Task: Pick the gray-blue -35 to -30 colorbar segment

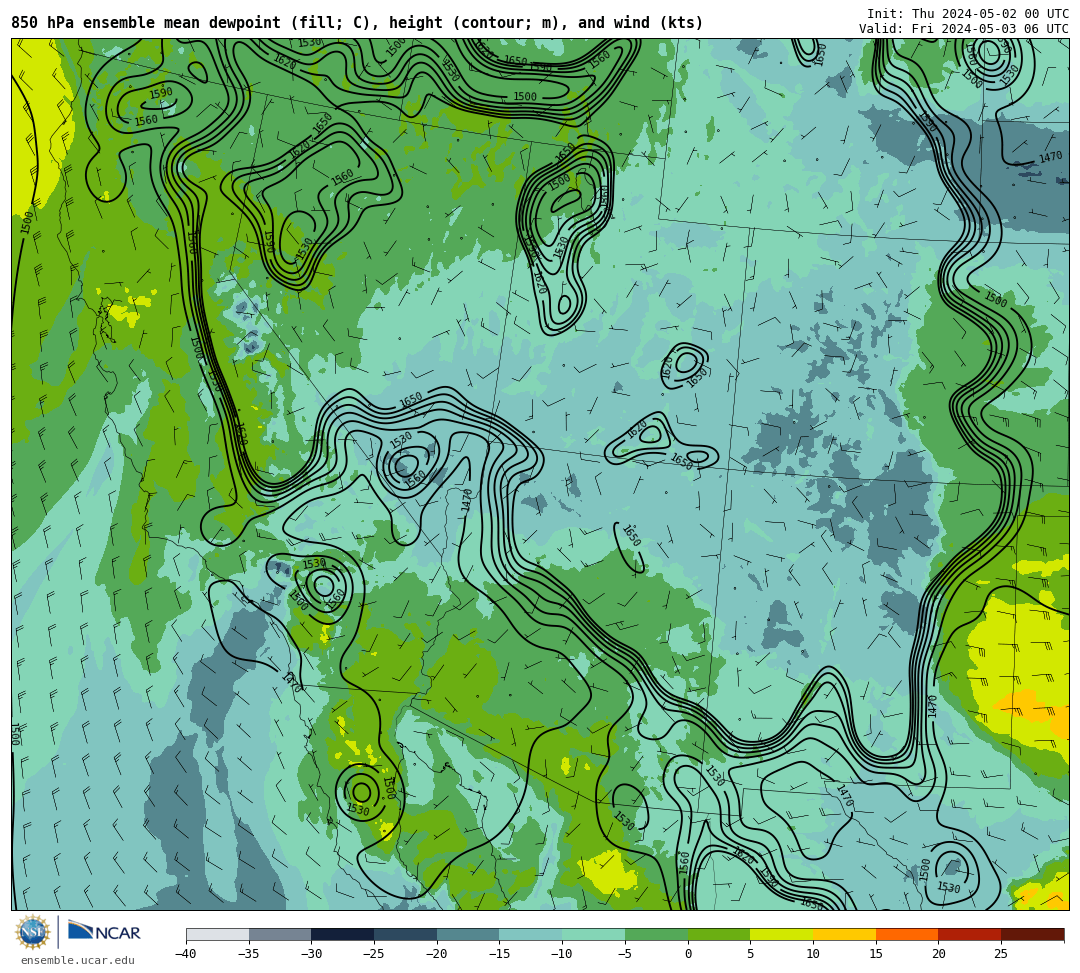Action: (x=280, y=935)
